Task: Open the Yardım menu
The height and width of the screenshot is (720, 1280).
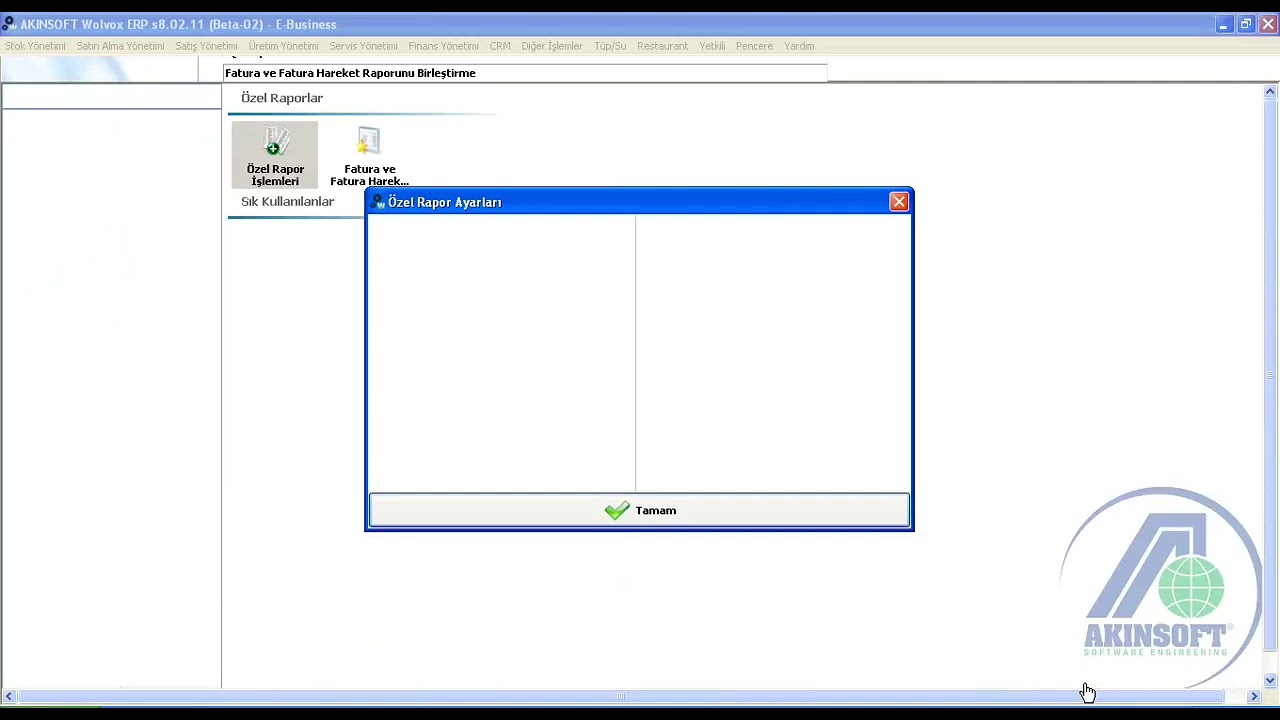Action: (x=799, y=46)
